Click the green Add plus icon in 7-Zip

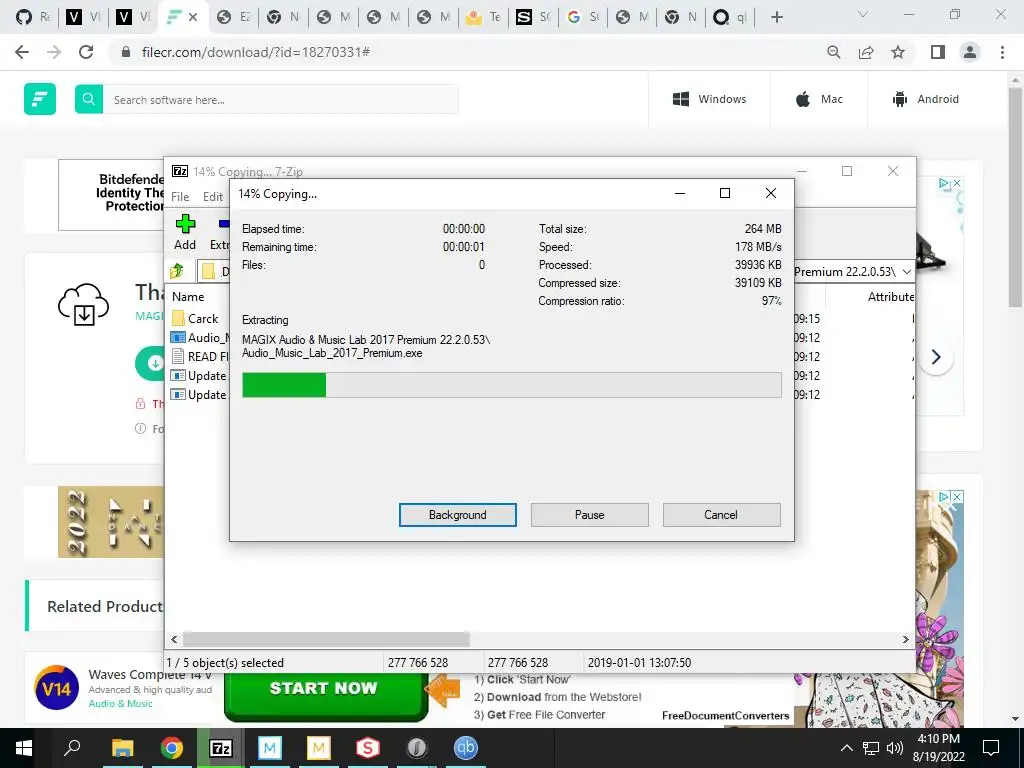185,224
